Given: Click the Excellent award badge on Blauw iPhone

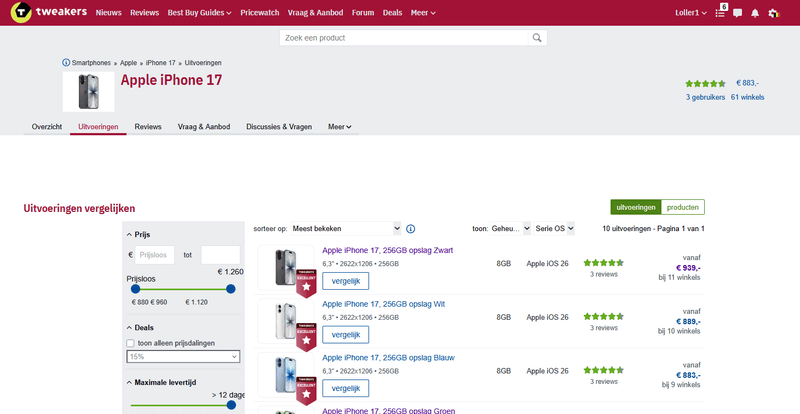Looking at the screenshot, I should [x=306, y=391].
